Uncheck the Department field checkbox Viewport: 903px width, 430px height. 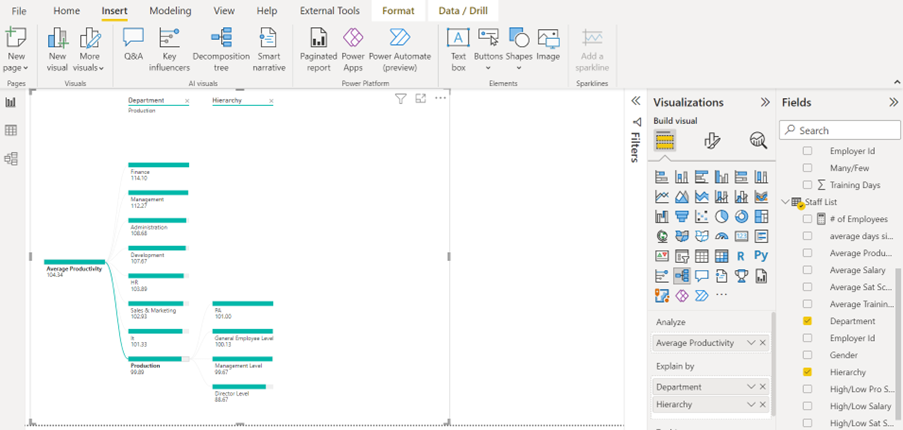click(x=808, y=321)
